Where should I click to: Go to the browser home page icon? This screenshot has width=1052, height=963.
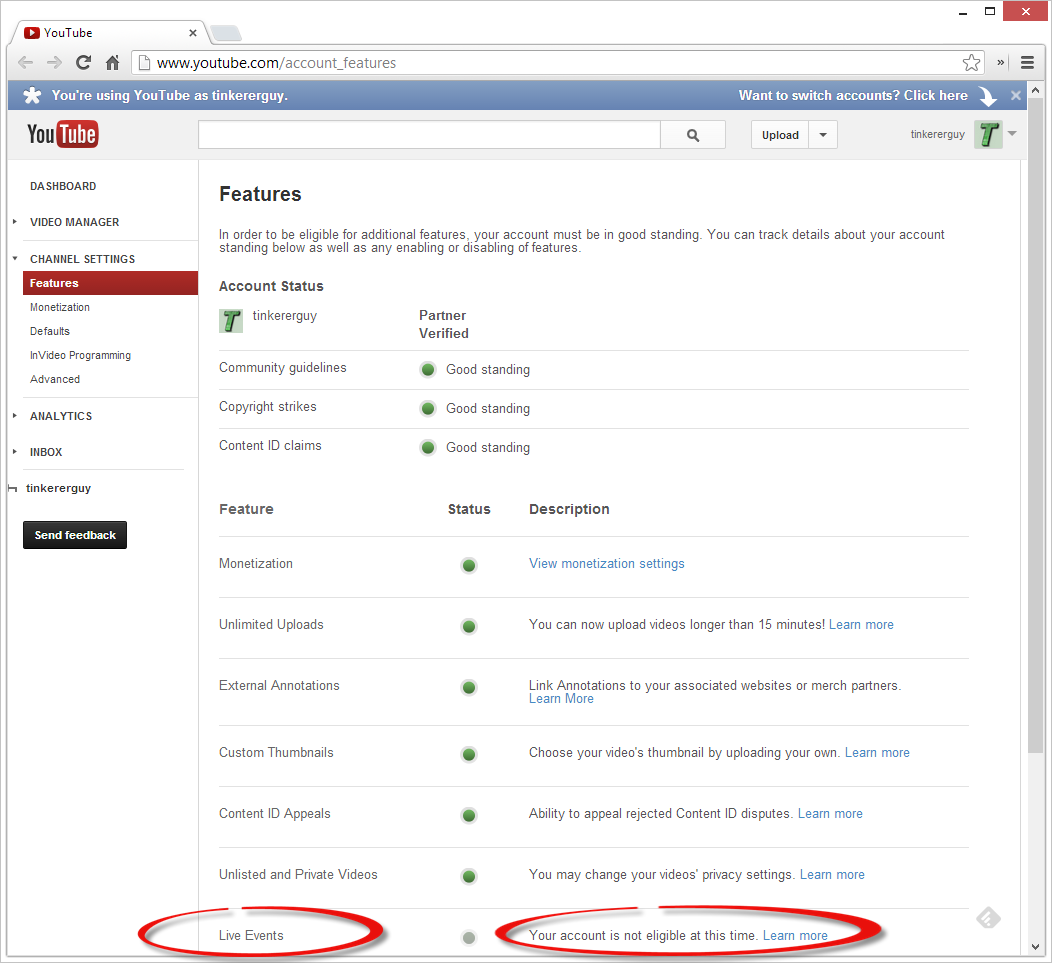[x=112, y=63]
